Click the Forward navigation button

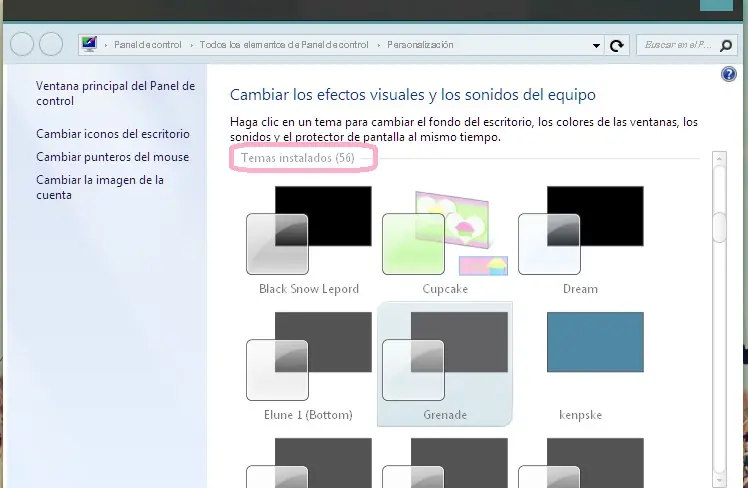coord(51,44)
